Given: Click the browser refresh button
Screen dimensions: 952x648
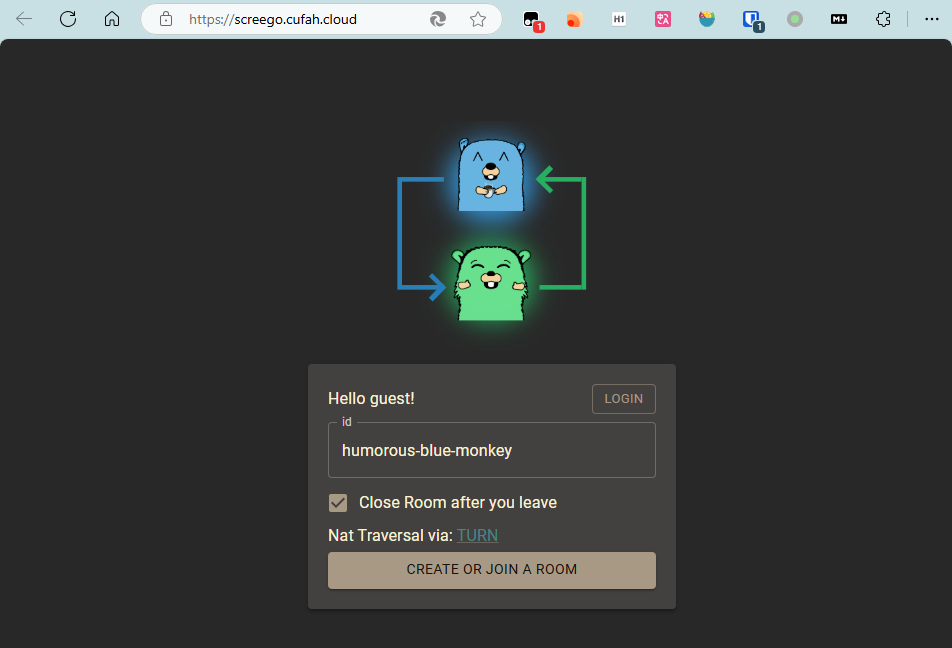Looking at the screenshot, I should [68, 19].
